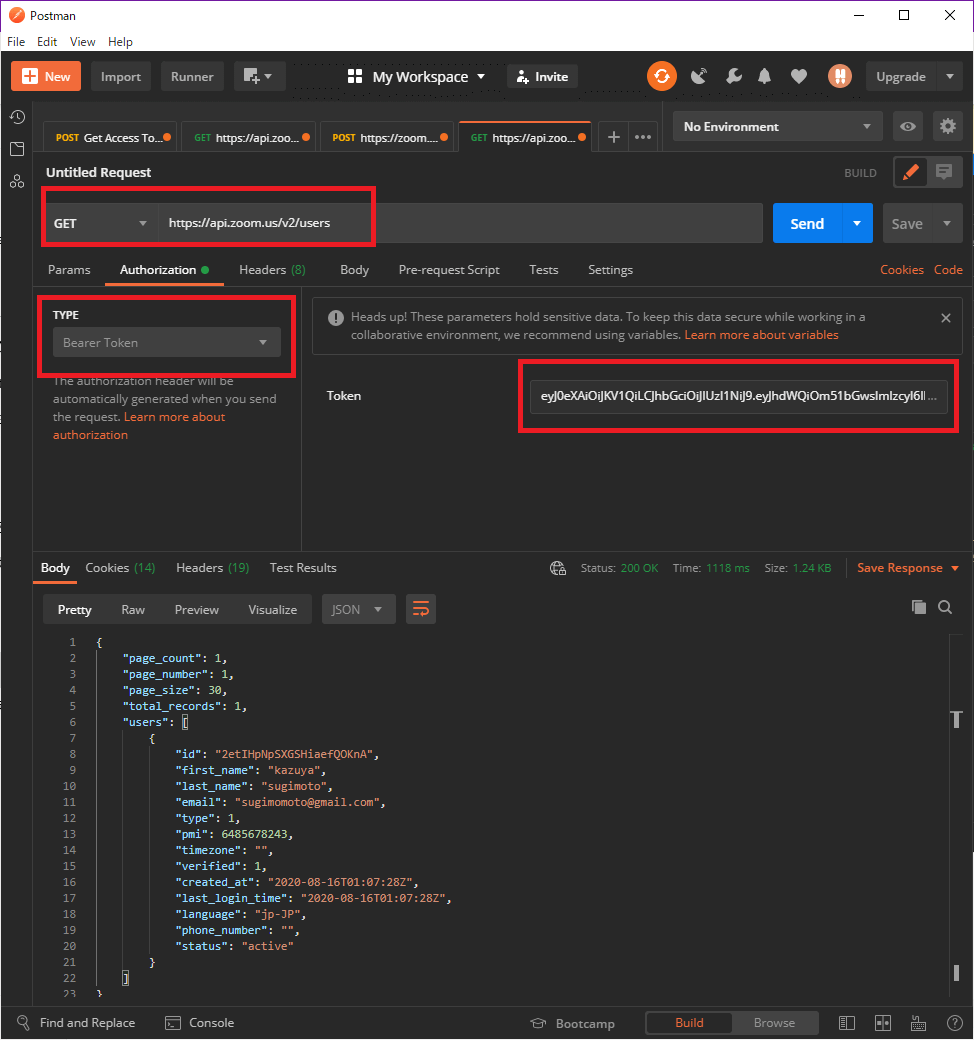Add a new request tab with plus icon
The height and width of the screenshot is (1040, 974).
[614, 137]
